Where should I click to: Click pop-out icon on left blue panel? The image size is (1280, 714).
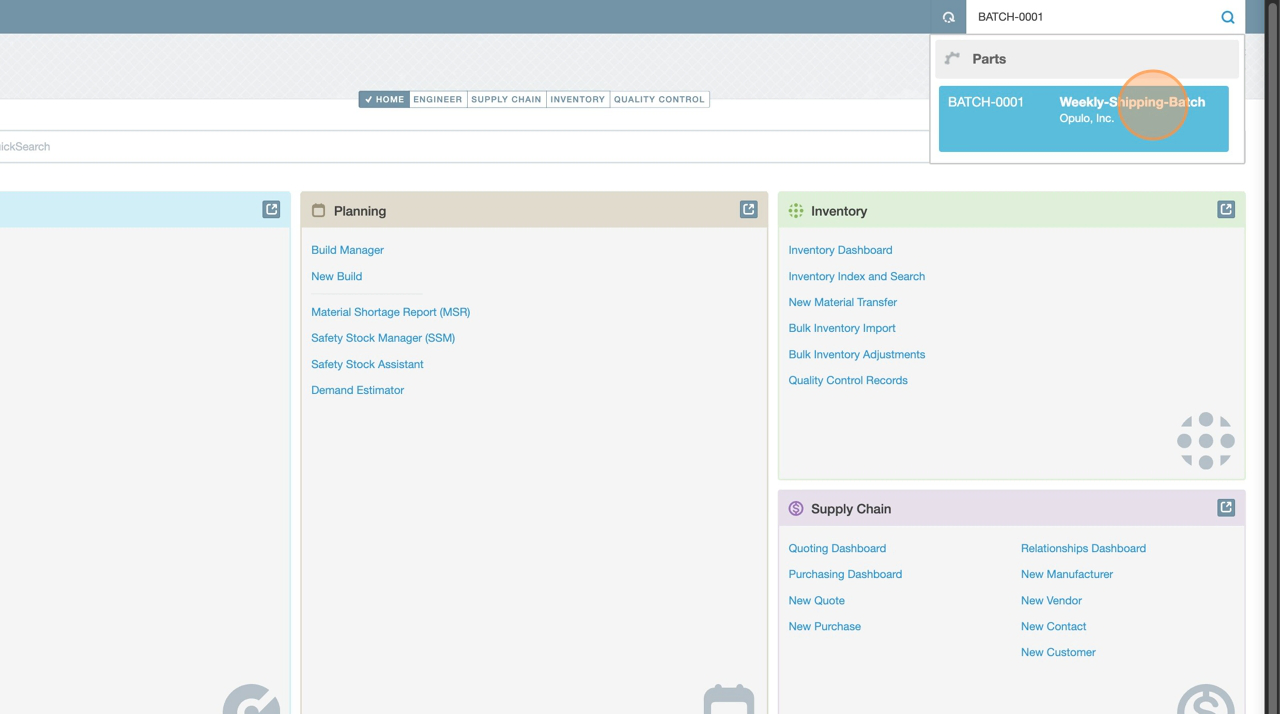pyautogui.click(x=271, y=209)
